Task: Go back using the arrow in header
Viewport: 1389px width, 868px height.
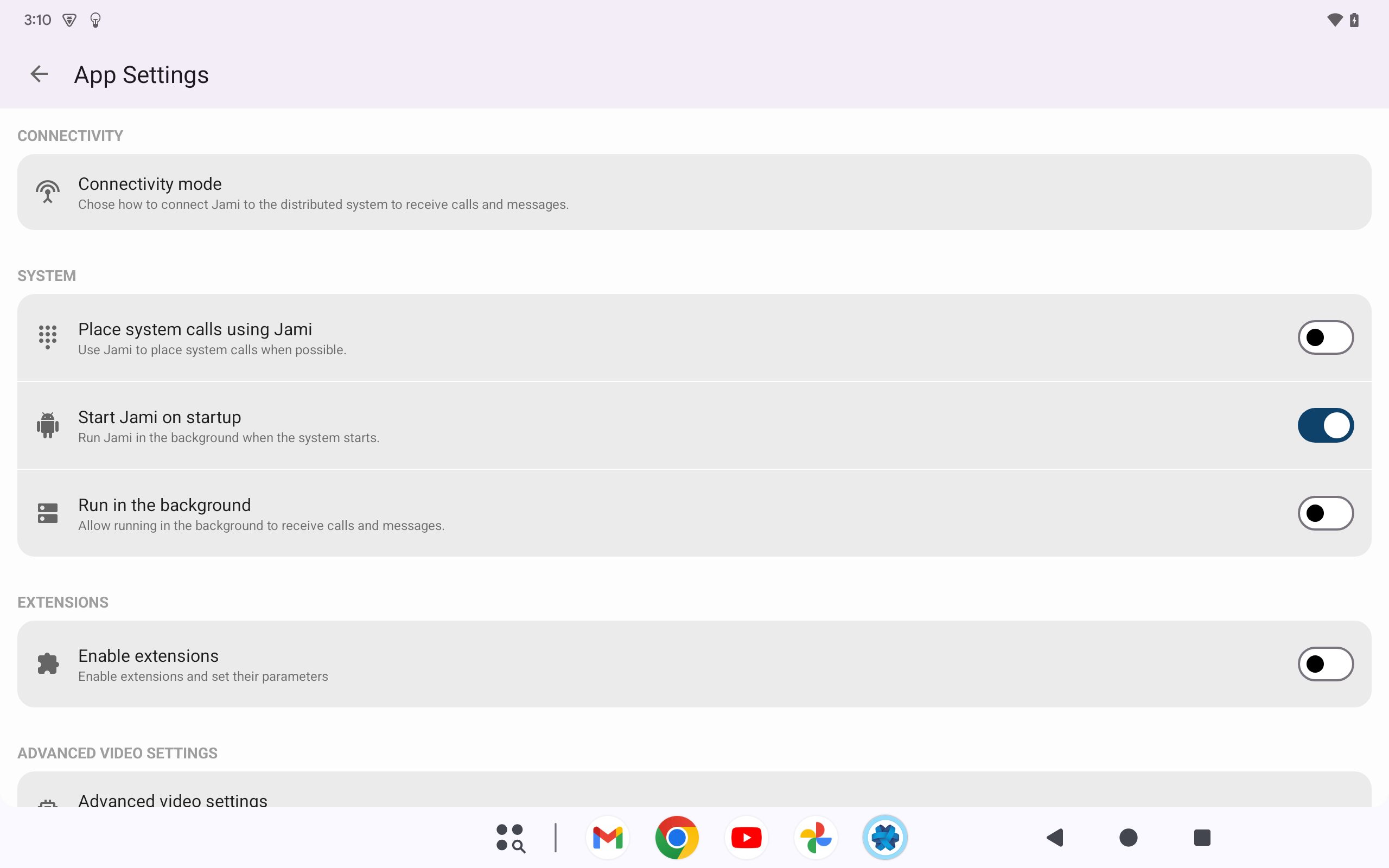Action: click(39, 74)
